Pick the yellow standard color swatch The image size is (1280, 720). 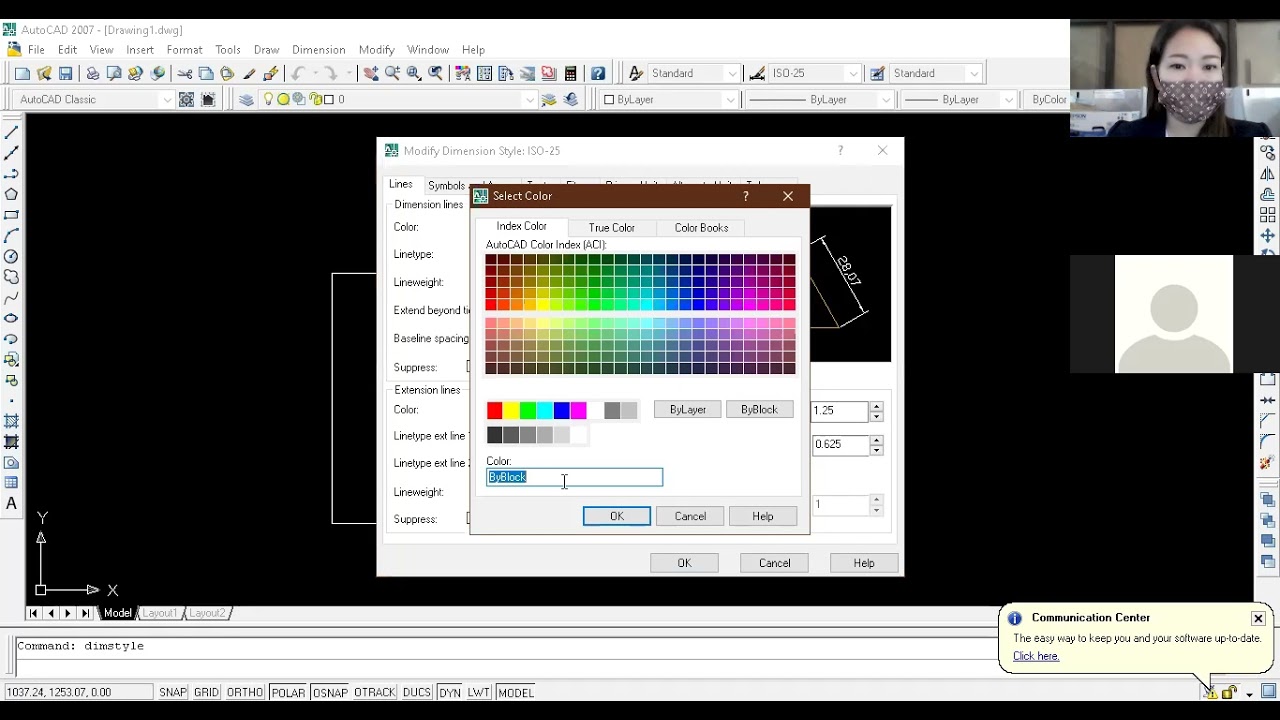pyautogui.click(x=511, y=410)
